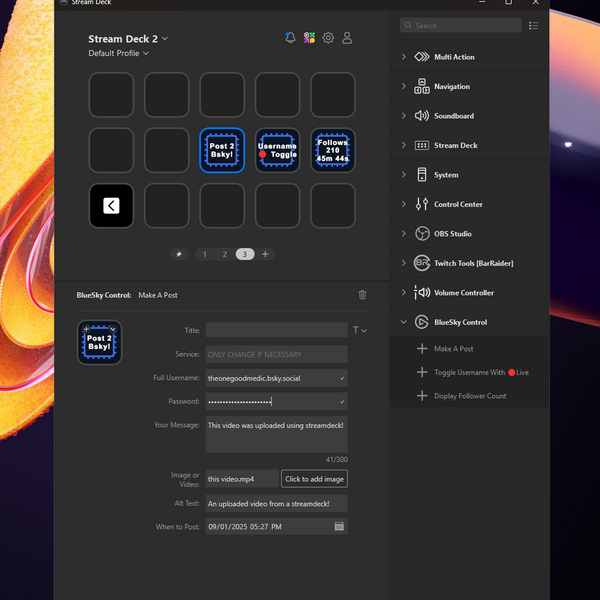Image resolution: width=600 pixels, height=600 pixels.
Task: Click the Stream Deck category icon
Action: 422,145
